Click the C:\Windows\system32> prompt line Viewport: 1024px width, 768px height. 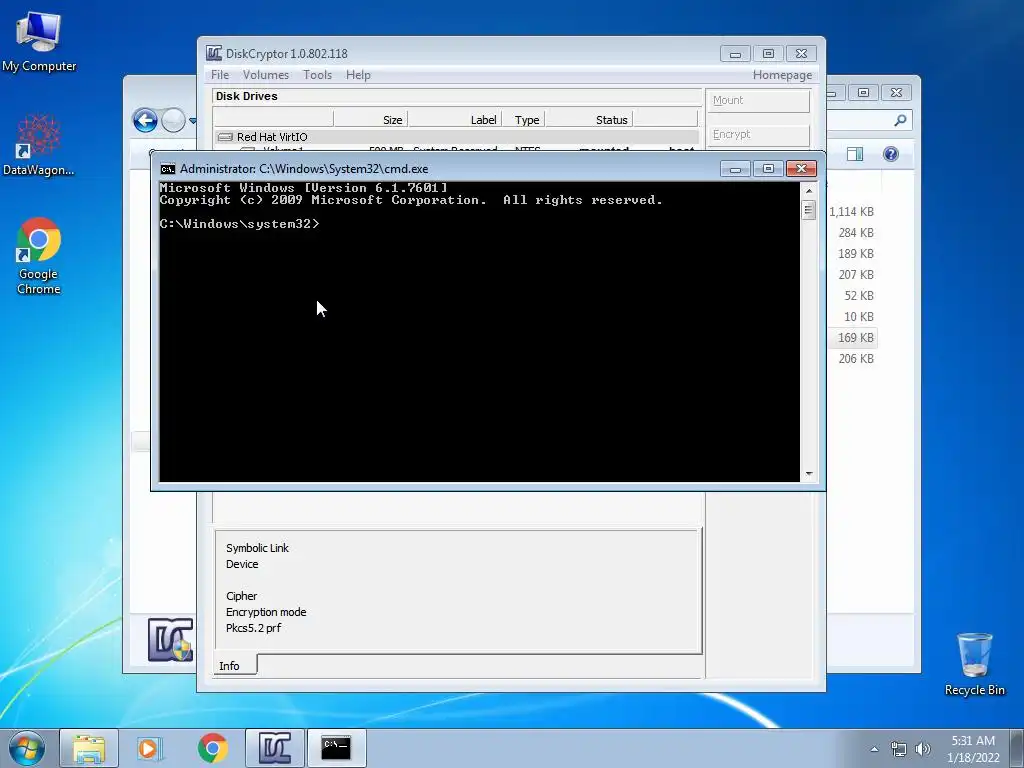point(240,224)
